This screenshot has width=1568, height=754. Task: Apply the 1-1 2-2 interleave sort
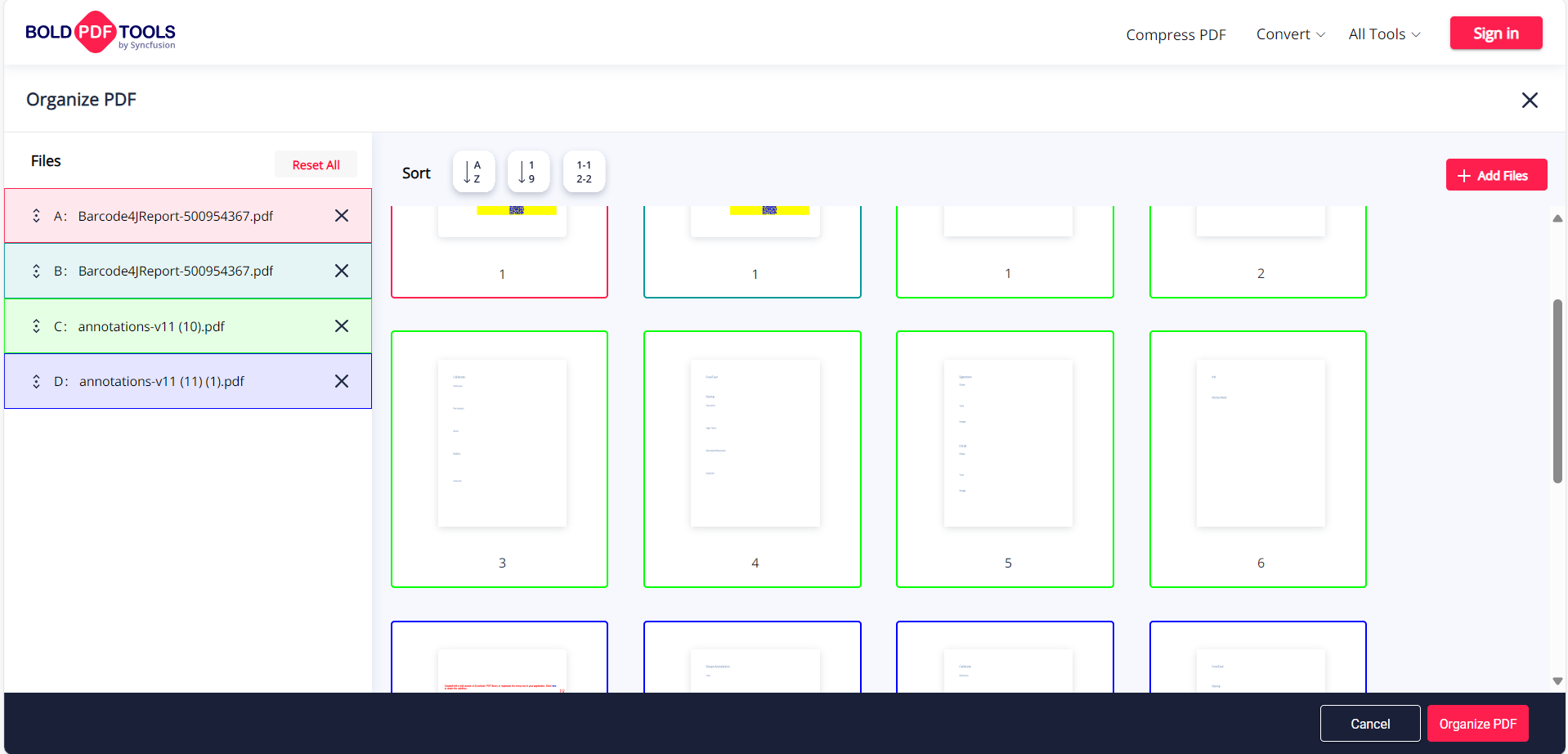point(584,172)
